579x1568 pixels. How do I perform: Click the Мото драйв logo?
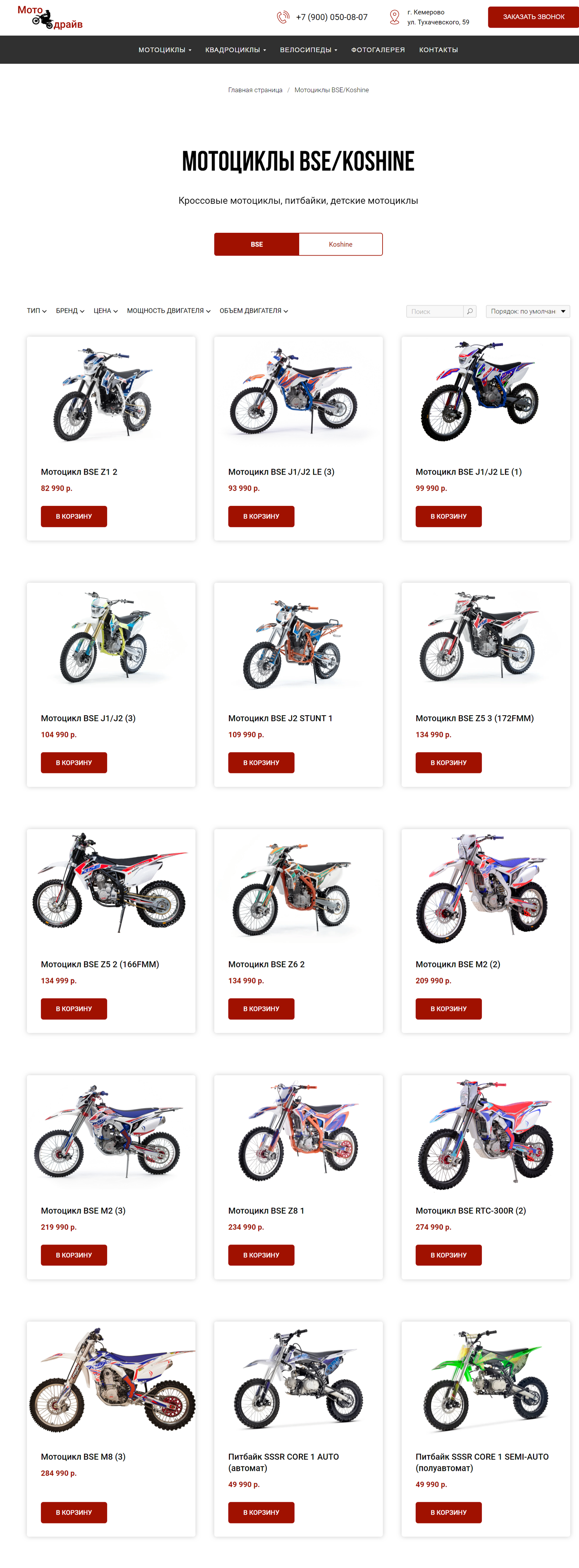pyautogui.click(x=50, y=17)
